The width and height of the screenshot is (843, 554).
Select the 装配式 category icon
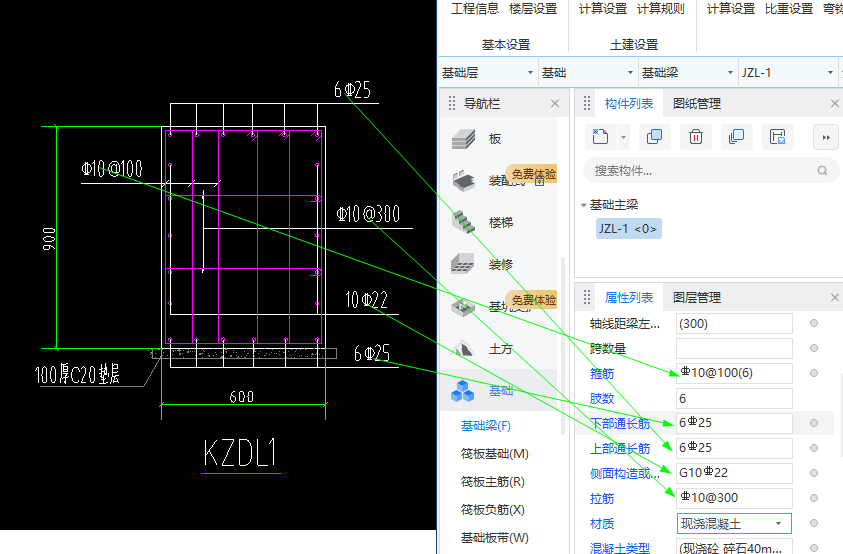coord(463,181)
